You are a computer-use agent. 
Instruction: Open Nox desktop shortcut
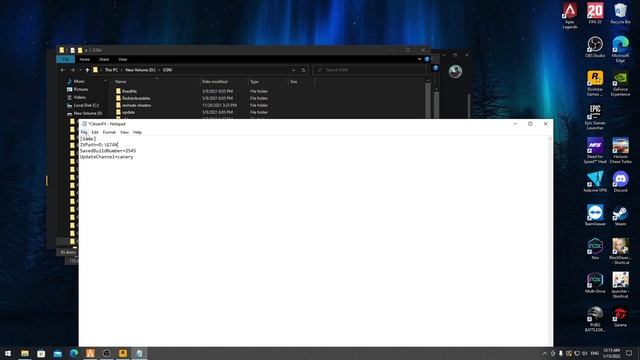click(595, 249)
